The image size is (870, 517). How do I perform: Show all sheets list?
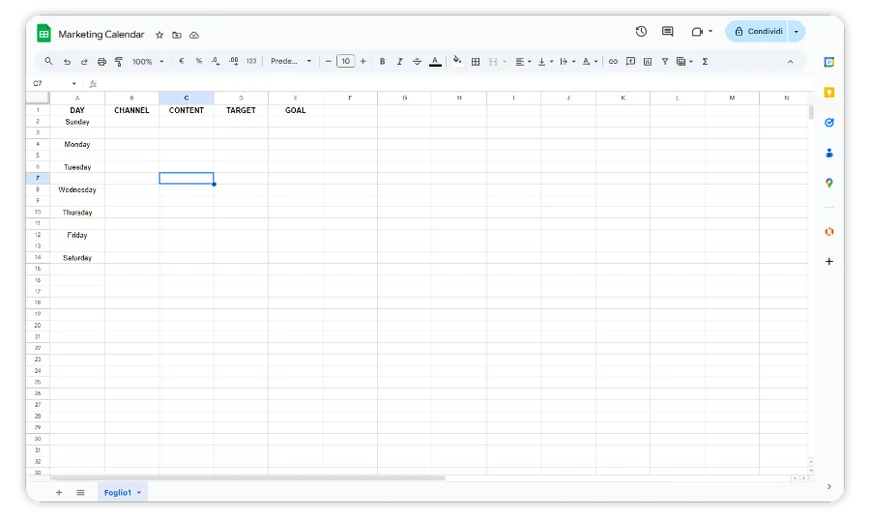(x=80, y=493)
